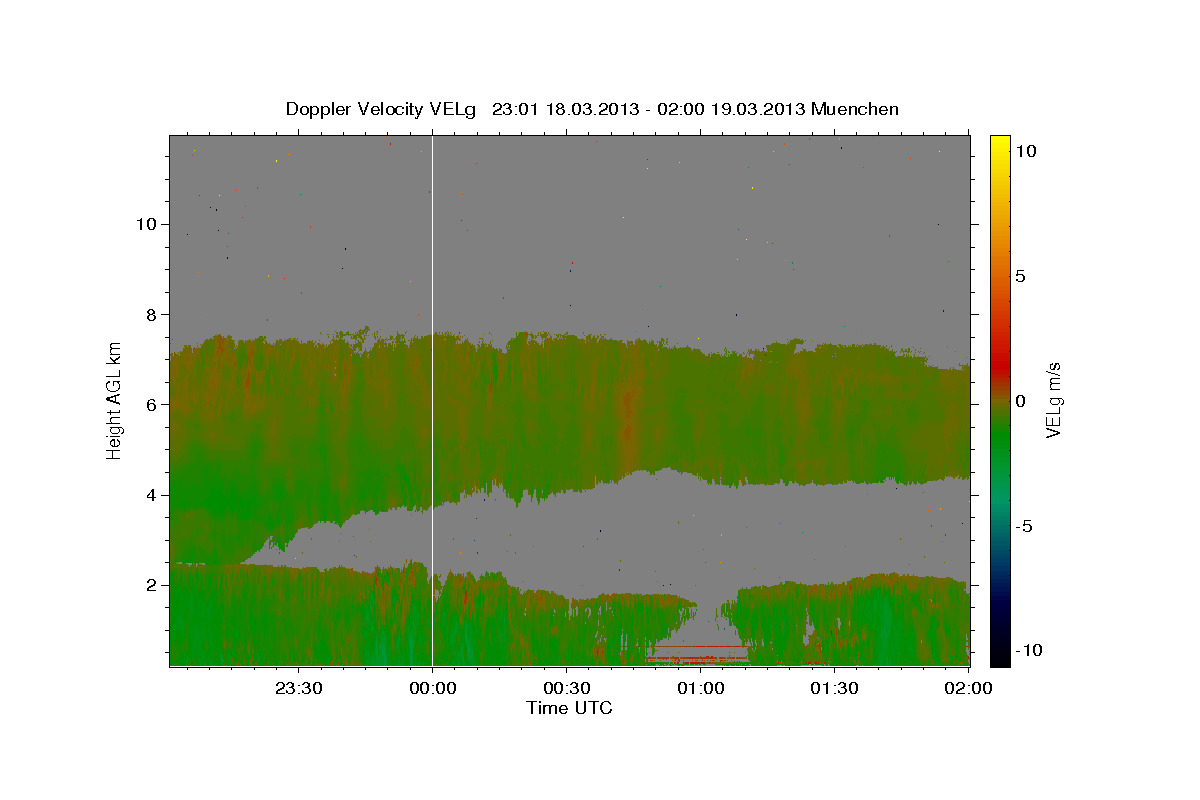Image resolution: width=1200 pixels, height=800 pixels.
Task: Select the 02:00 time tick label
Action: click(x=968, y=689)
